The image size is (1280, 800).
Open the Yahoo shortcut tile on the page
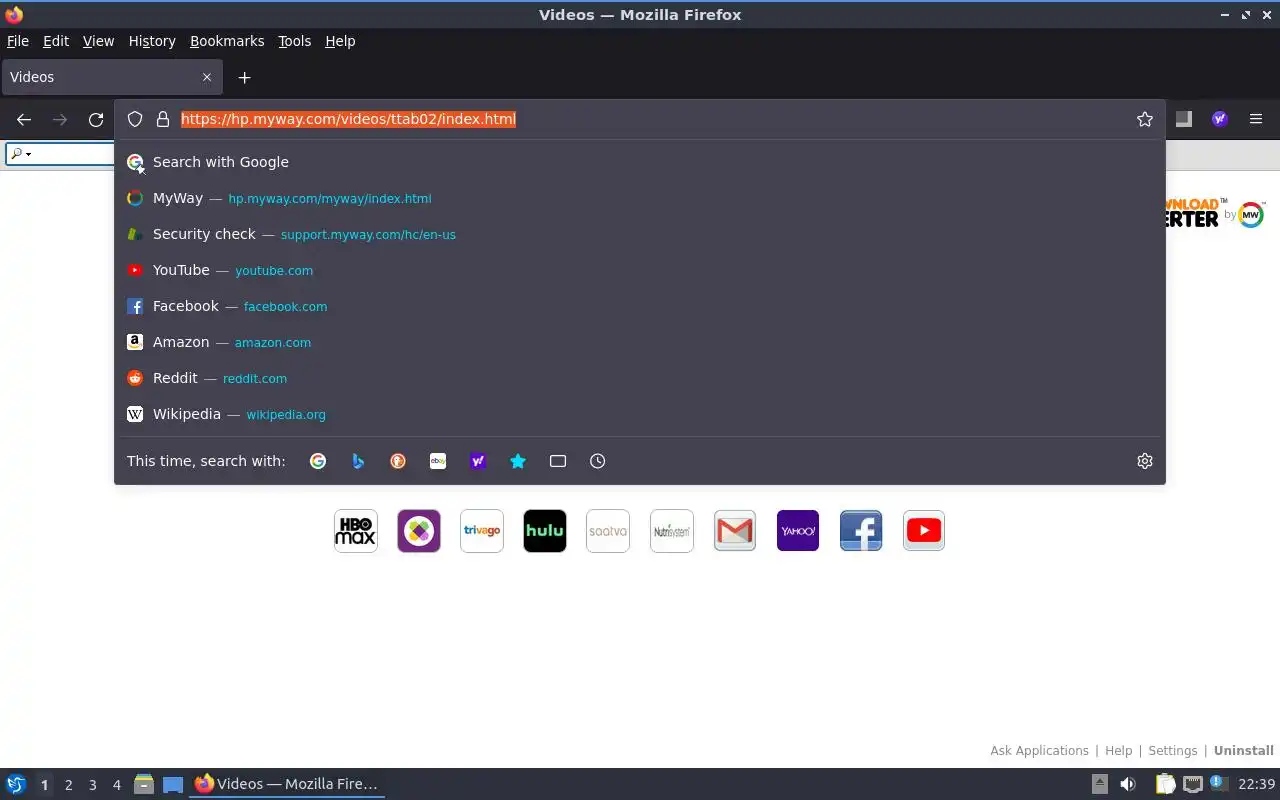798,531
